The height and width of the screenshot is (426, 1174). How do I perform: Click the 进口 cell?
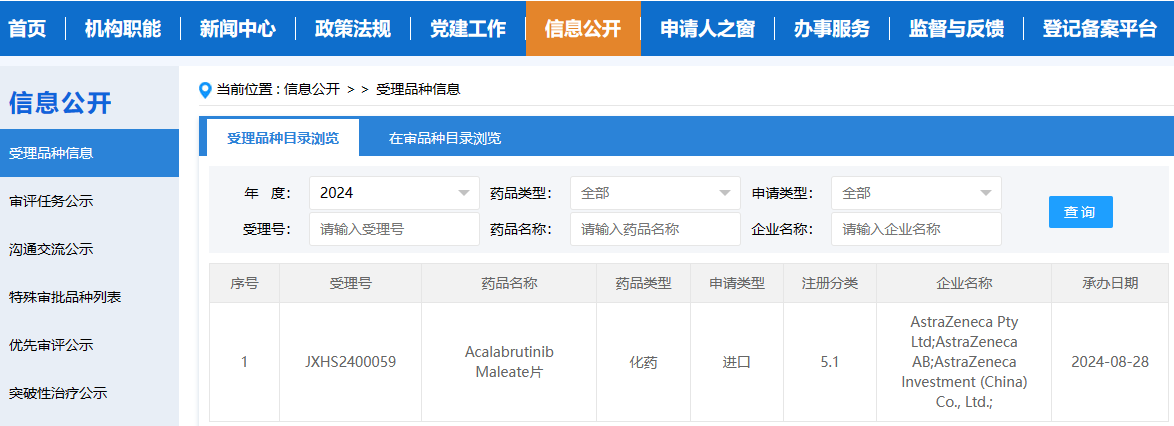point(737,362)
